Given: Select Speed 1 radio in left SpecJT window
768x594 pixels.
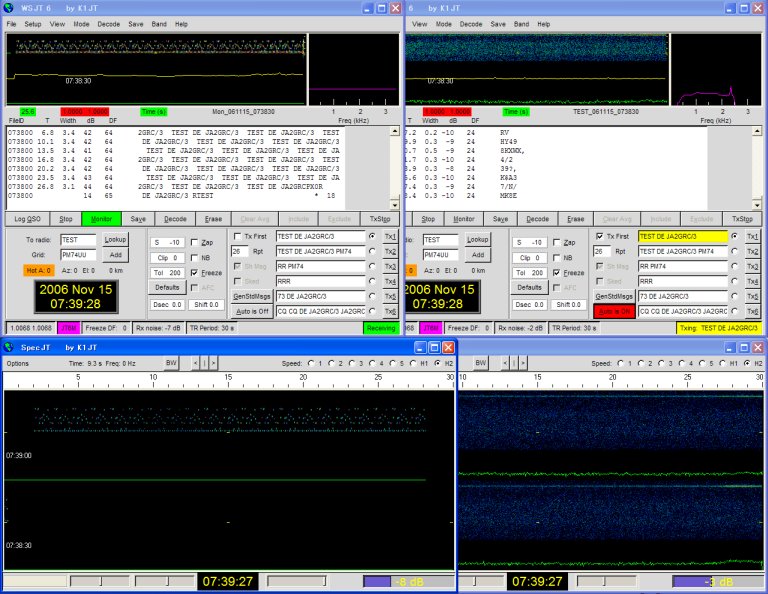Looking at the screenshot, I should point(311,363).
